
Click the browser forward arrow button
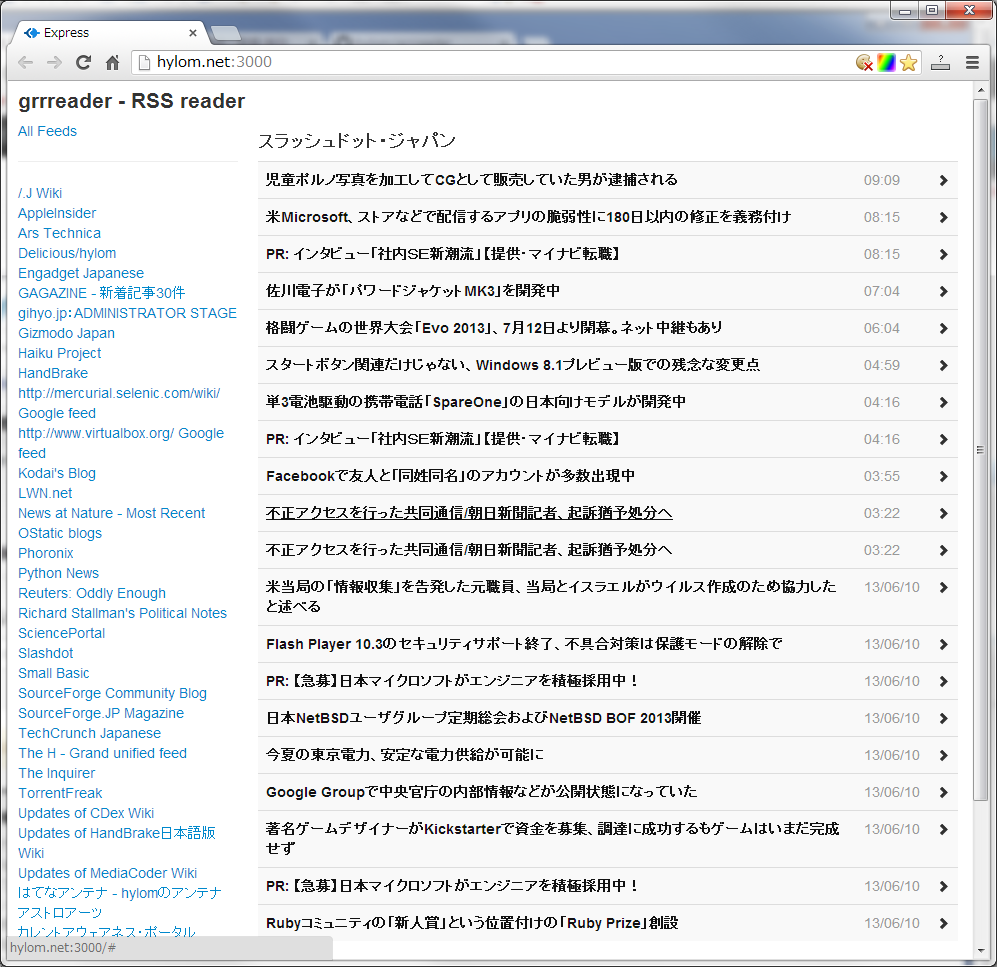click(55, 62)
